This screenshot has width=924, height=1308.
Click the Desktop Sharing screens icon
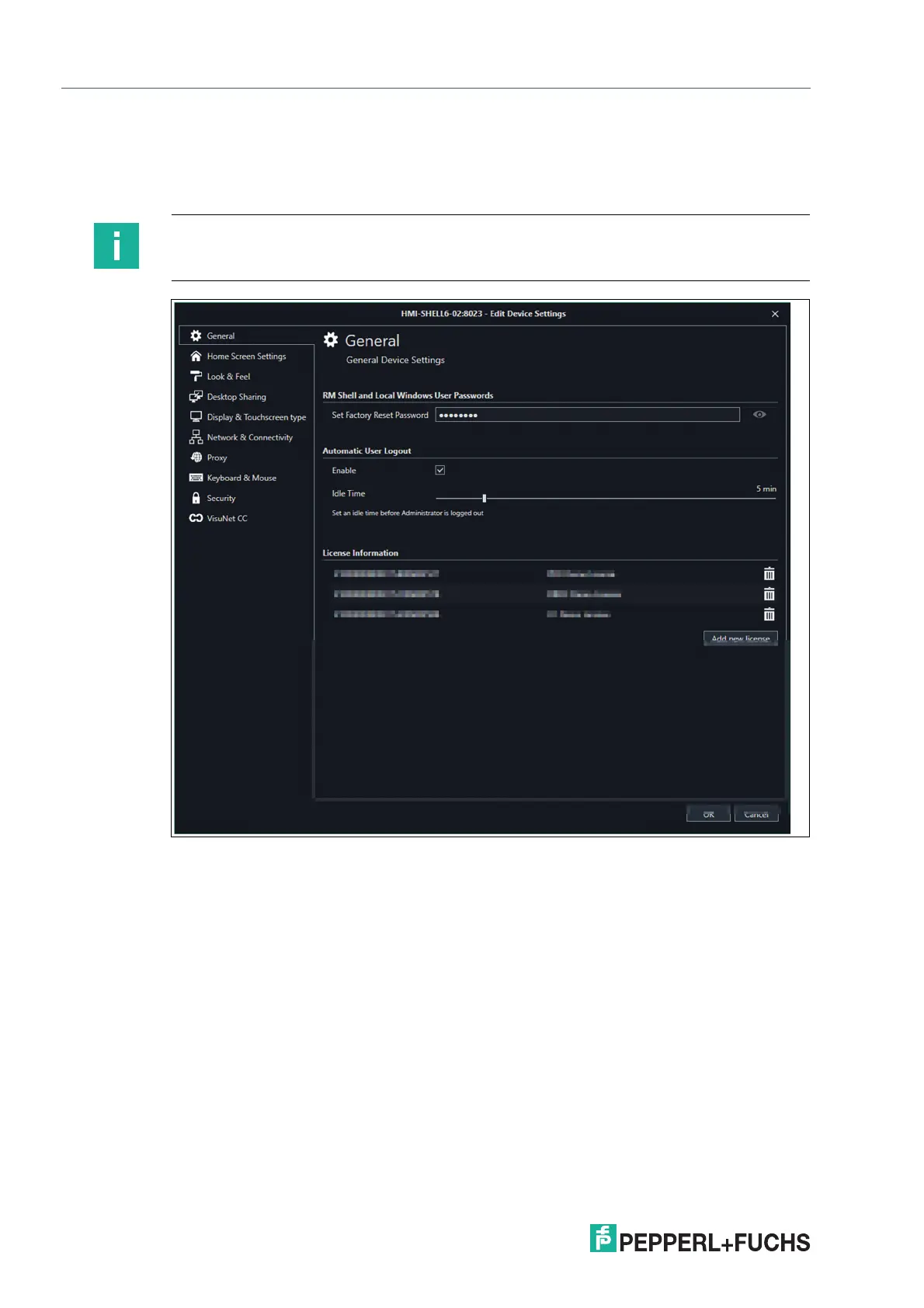196,396
